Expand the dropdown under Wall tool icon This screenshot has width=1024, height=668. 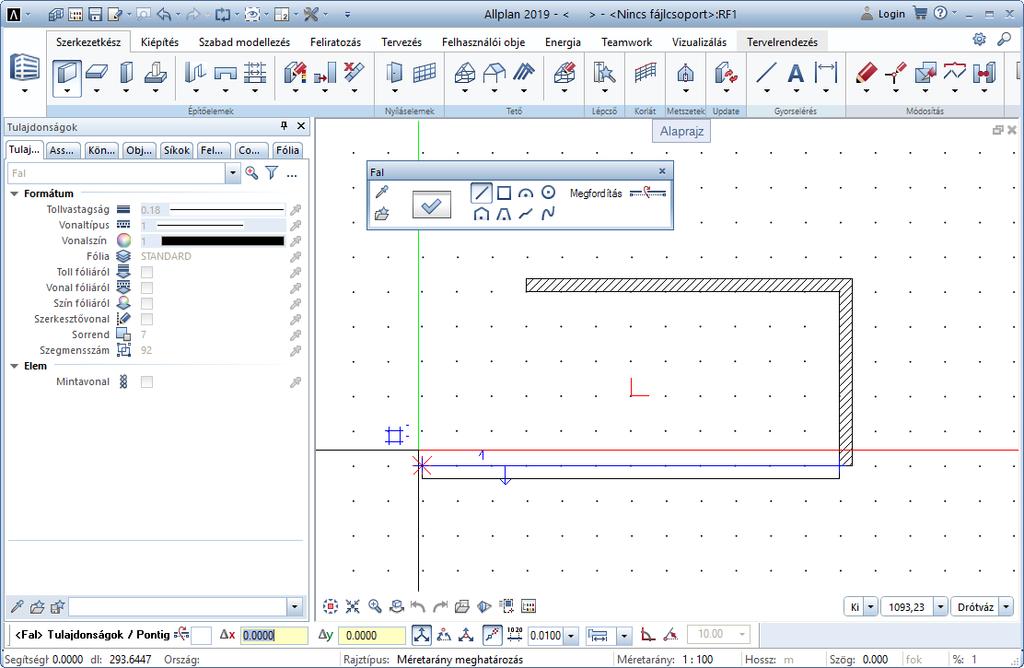click(67, 91)
